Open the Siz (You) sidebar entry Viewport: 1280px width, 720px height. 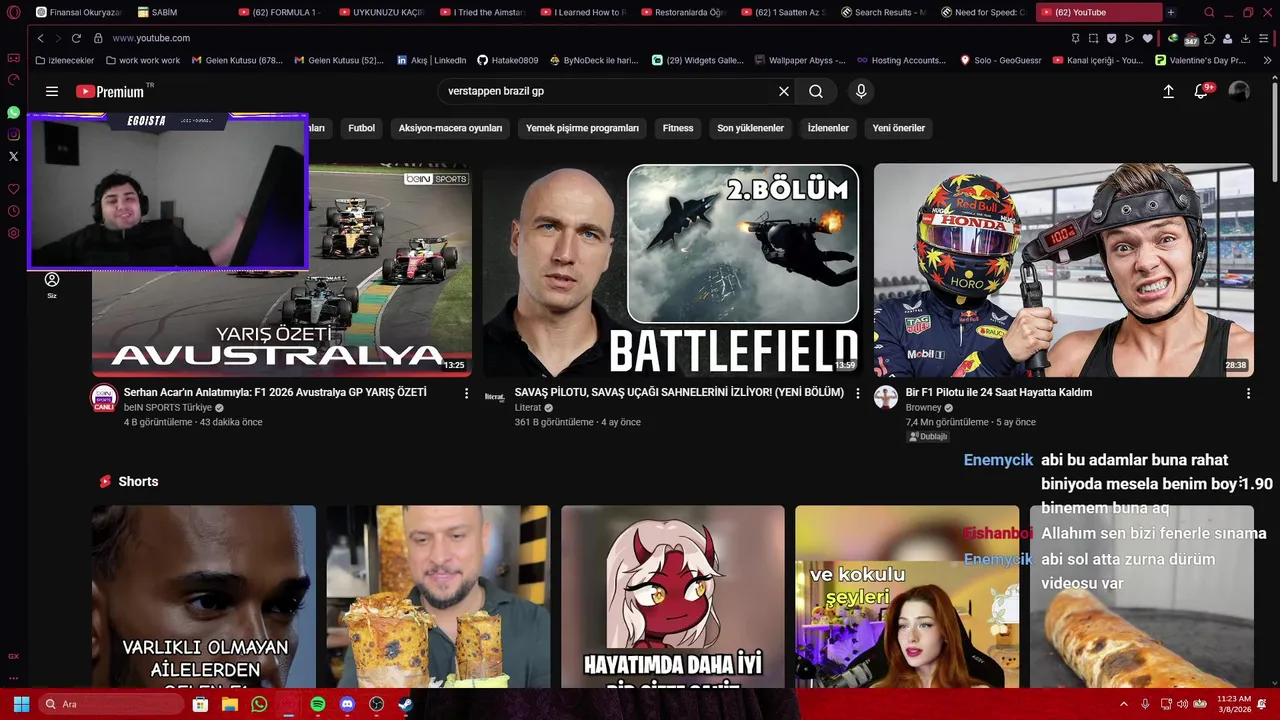[x=52, y=285]
